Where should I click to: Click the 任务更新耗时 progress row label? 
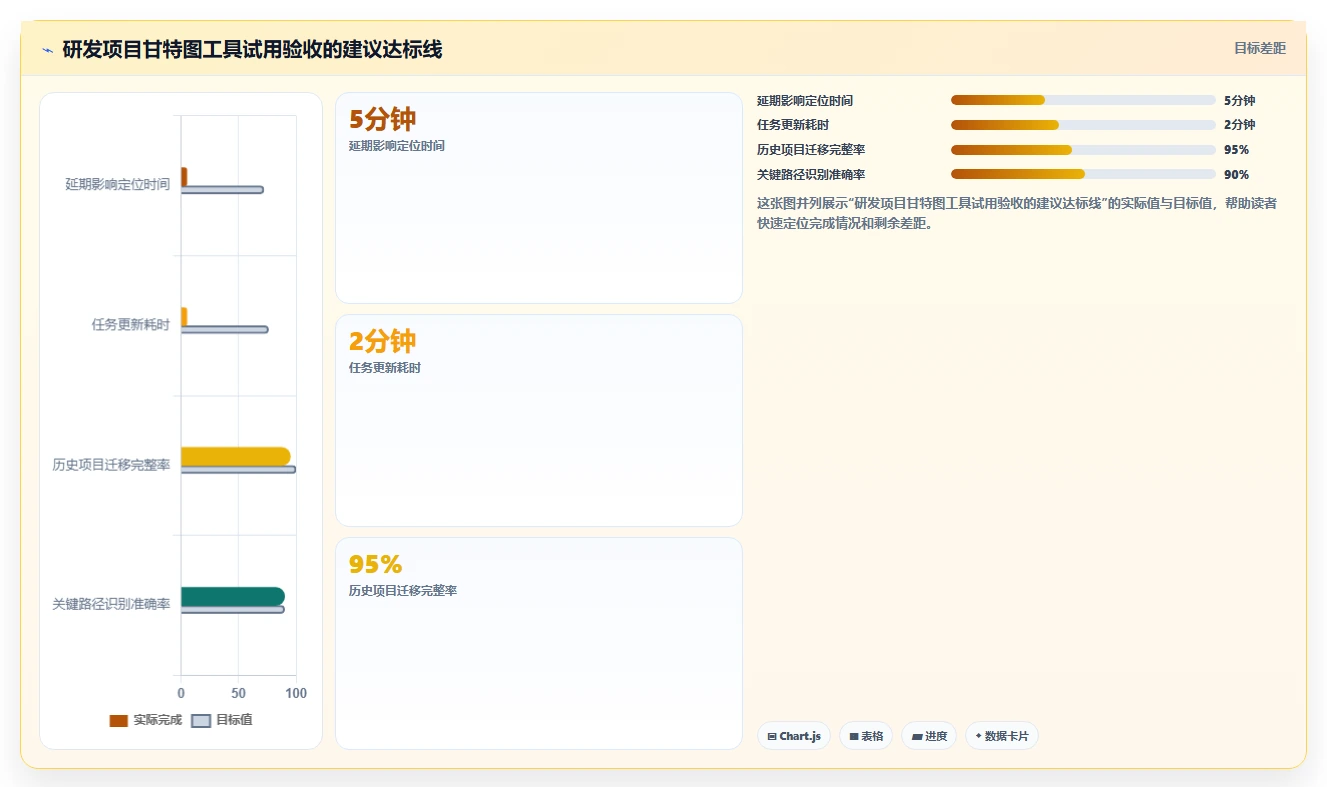click(x=793, y=125)
